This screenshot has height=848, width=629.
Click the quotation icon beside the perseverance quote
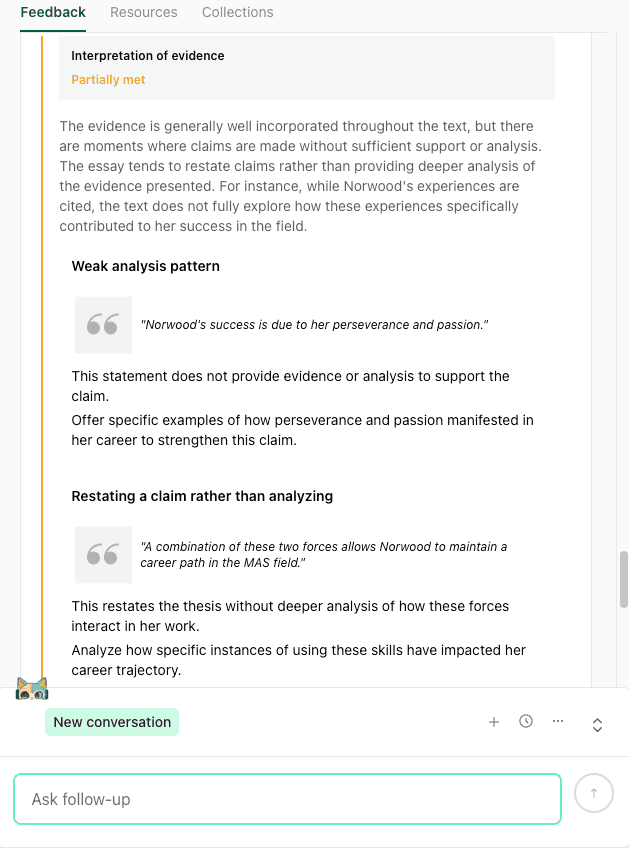[103, 324]
